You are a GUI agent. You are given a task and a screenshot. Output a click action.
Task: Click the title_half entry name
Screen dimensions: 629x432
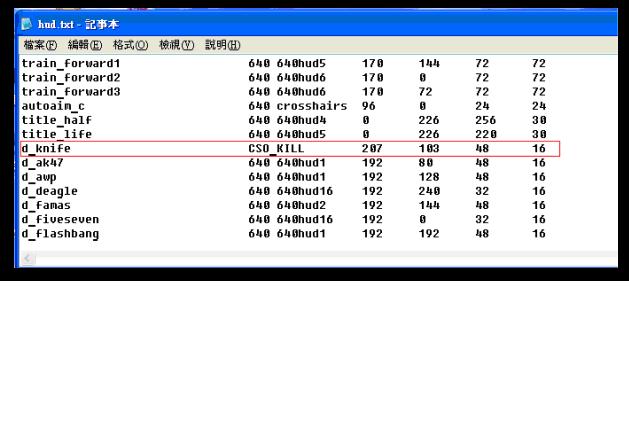click(57, 120)
